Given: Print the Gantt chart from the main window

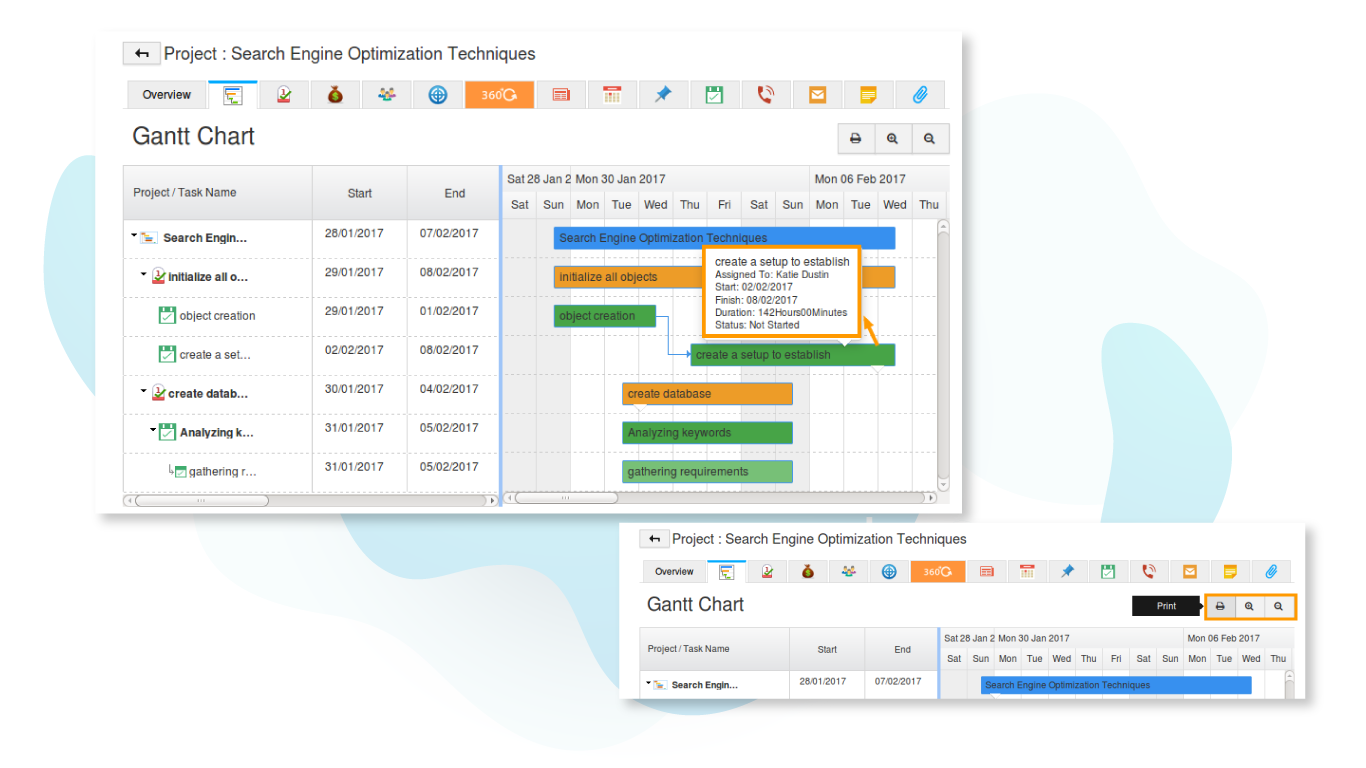Looking at the screenshot, I should tap(855, 139).
